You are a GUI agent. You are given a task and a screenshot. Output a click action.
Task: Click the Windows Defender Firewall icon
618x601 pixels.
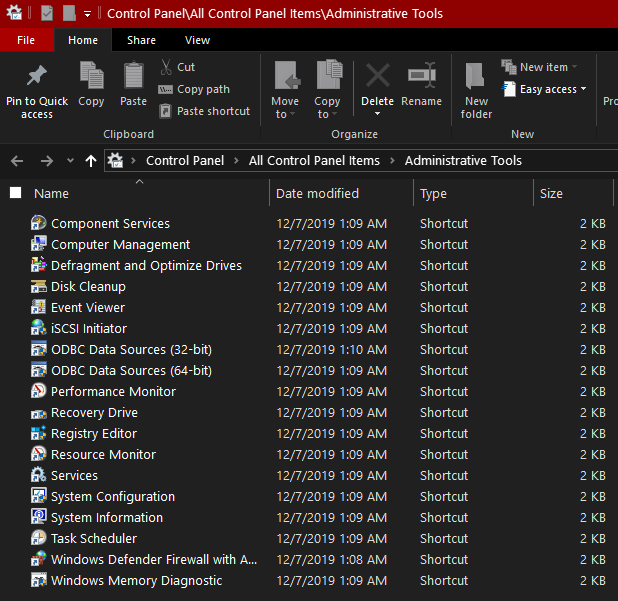(x=39, y=559)
